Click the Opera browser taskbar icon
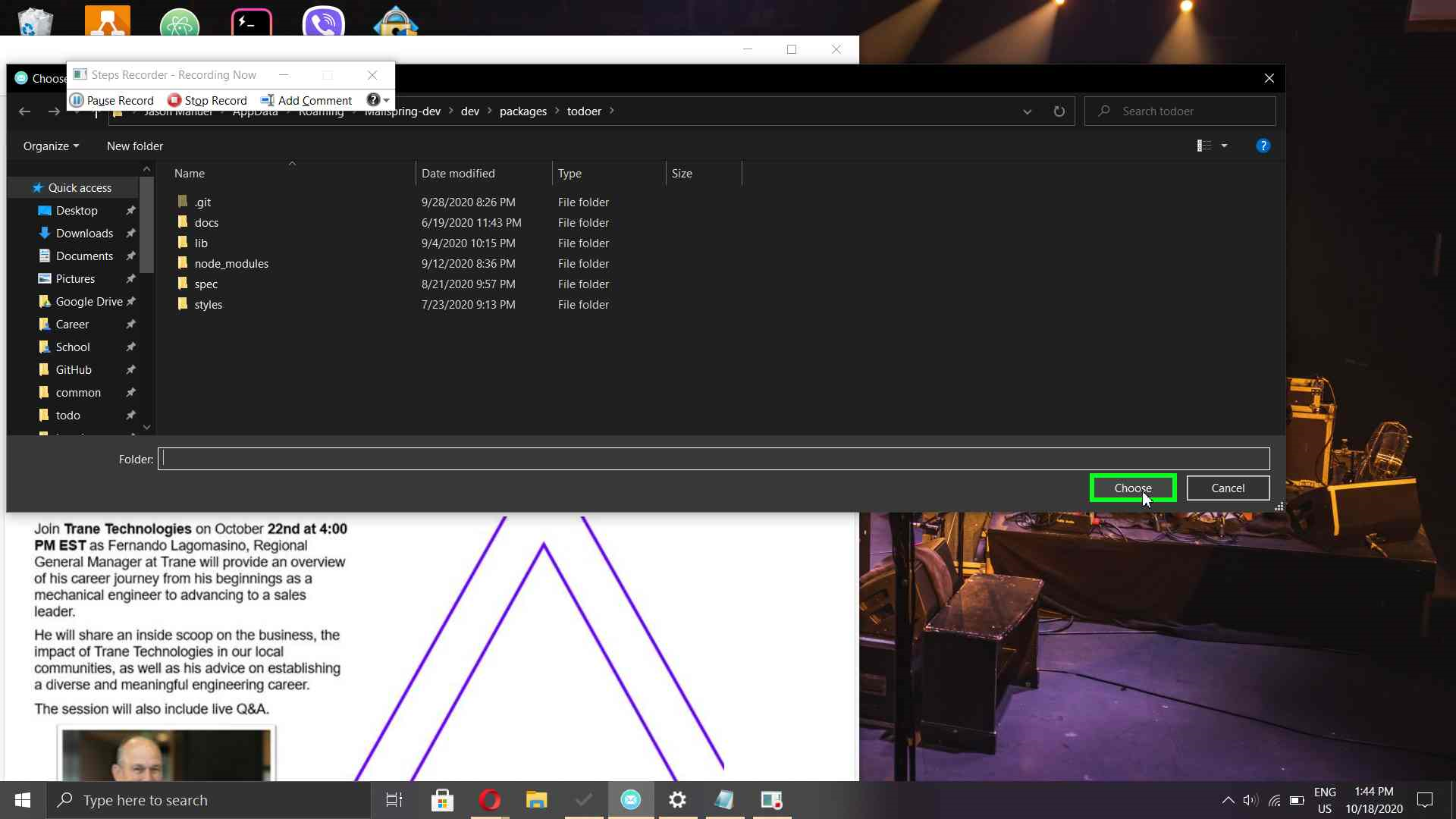Image resolution: width=1456 pixels, height=819 pixels. tap(489, 800)
